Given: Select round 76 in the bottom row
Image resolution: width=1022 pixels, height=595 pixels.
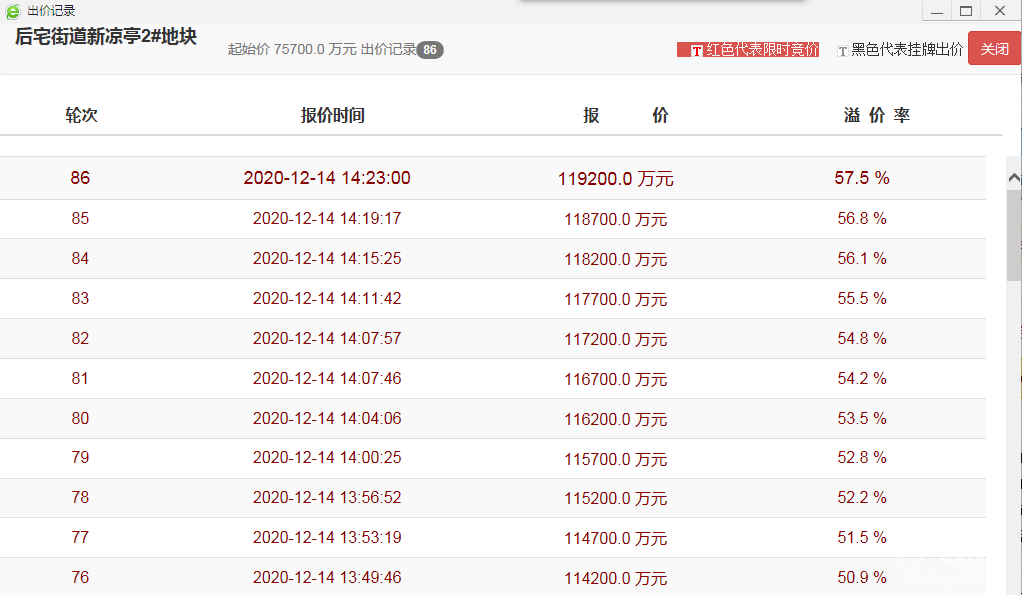Looking at the screenshot, I should pyautogui.click(x=80, y=577).
